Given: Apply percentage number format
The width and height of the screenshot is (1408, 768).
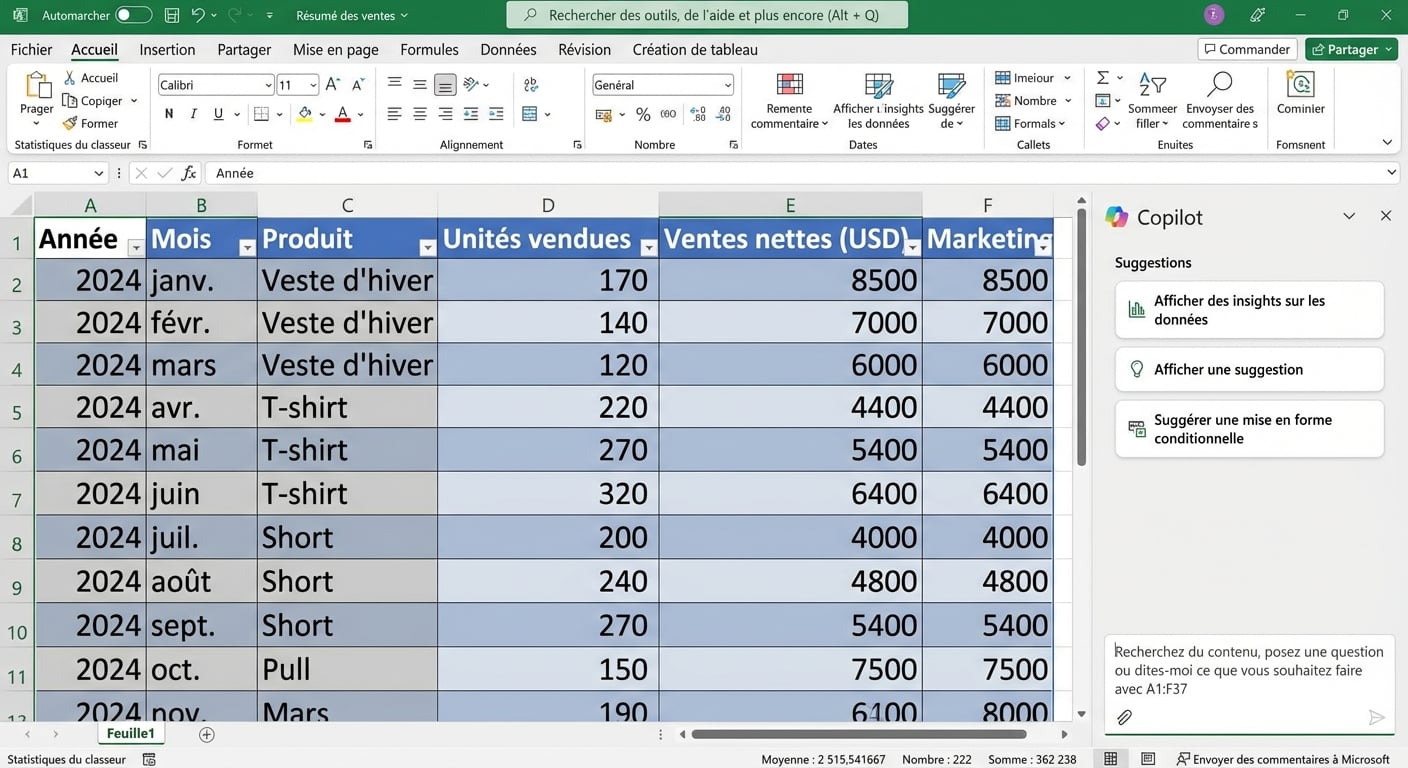Looking at the screenshot, I should pyautogui.click(x=644, y=114).
